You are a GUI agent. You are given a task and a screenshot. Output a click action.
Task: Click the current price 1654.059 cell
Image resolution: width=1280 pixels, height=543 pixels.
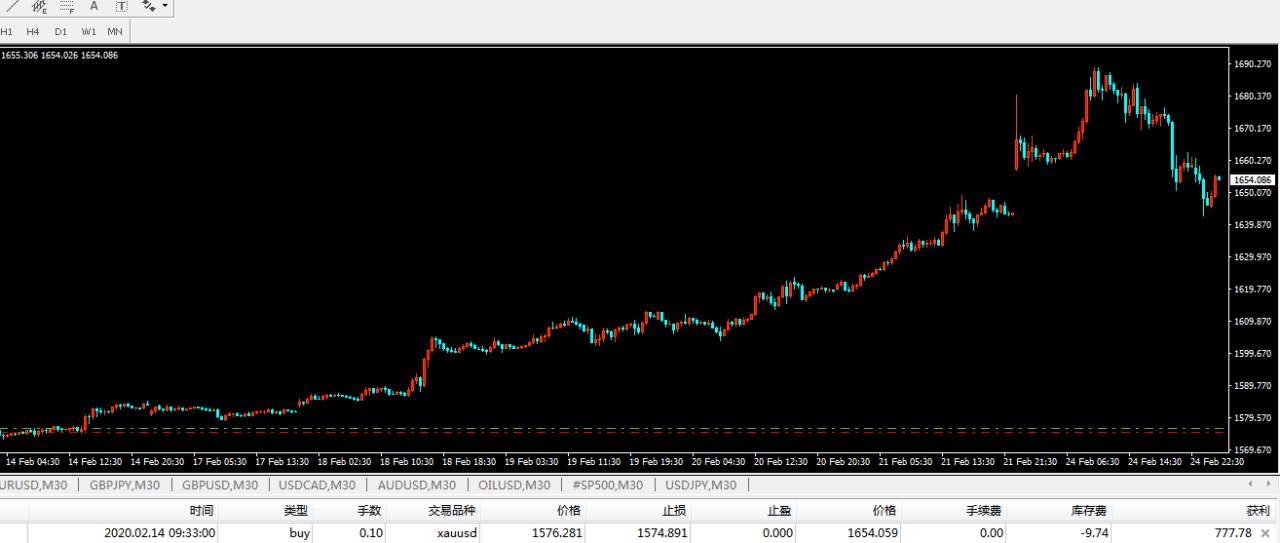pos(872,533)
